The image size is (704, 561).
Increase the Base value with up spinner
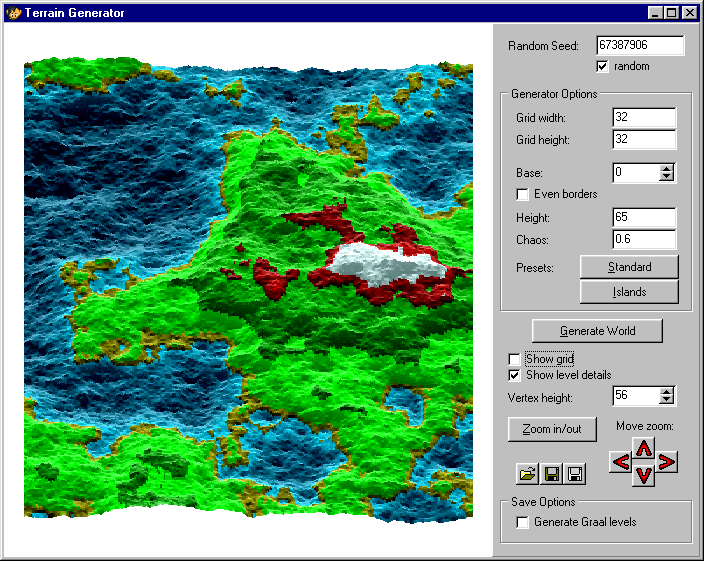[x=667, y=168]
